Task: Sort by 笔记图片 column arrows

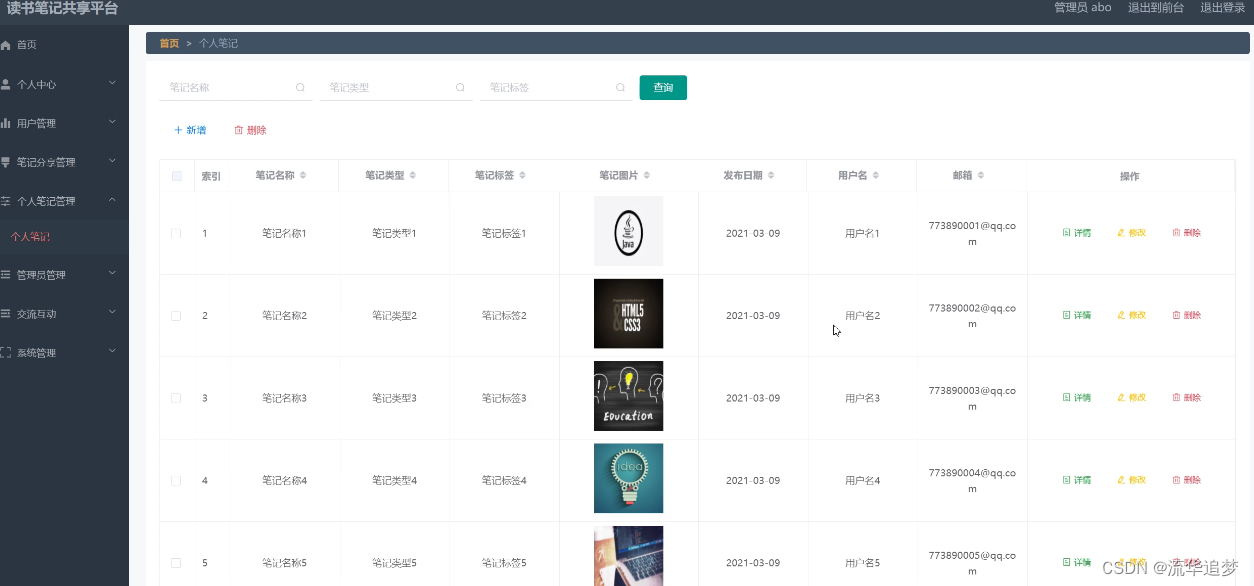Action: [x=647, y=175]
